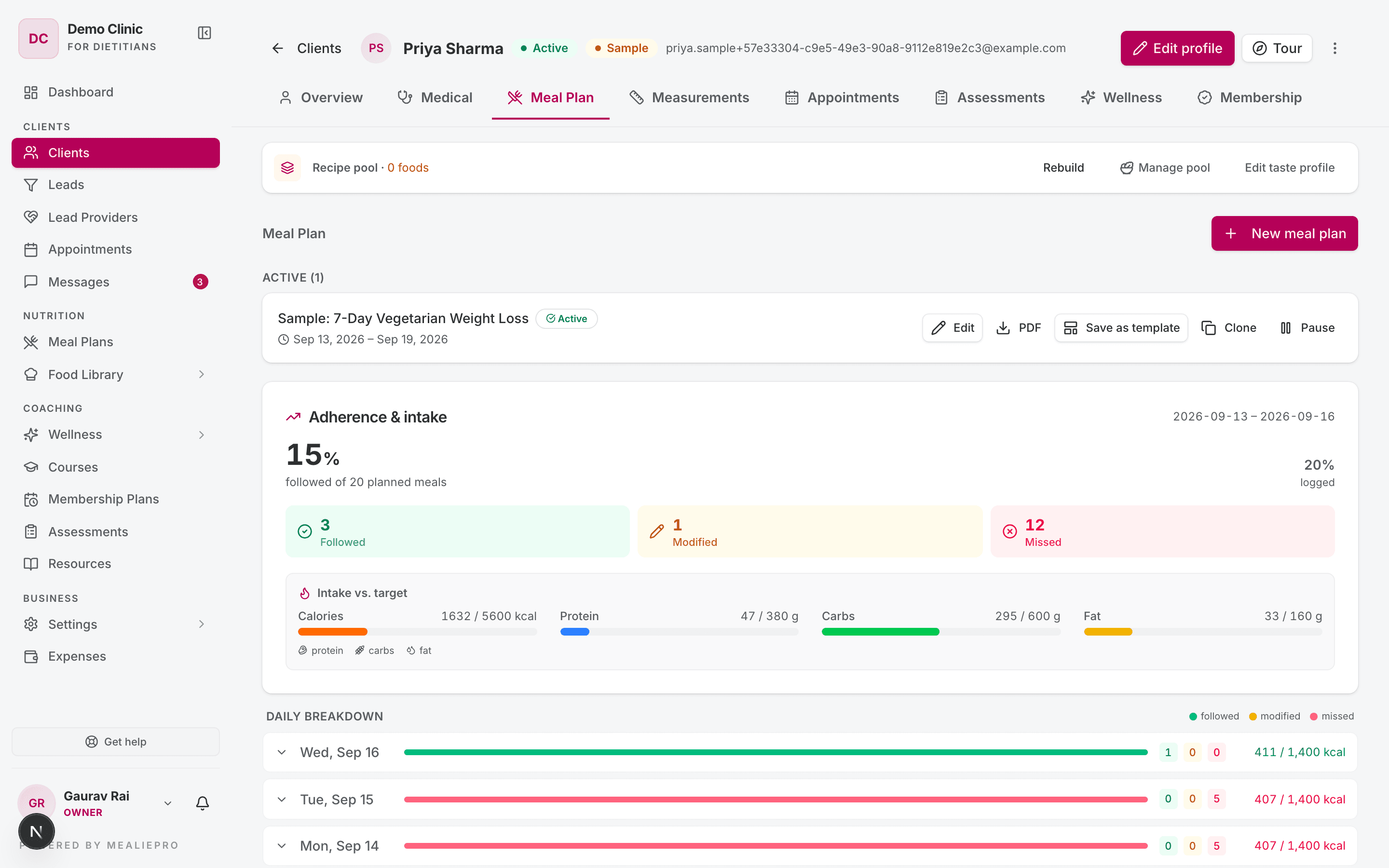Image resolution: width=1389 pixels, height=868 pixels.
Task: Open Courses in the sidebar
Action: [x=115, y=467]
